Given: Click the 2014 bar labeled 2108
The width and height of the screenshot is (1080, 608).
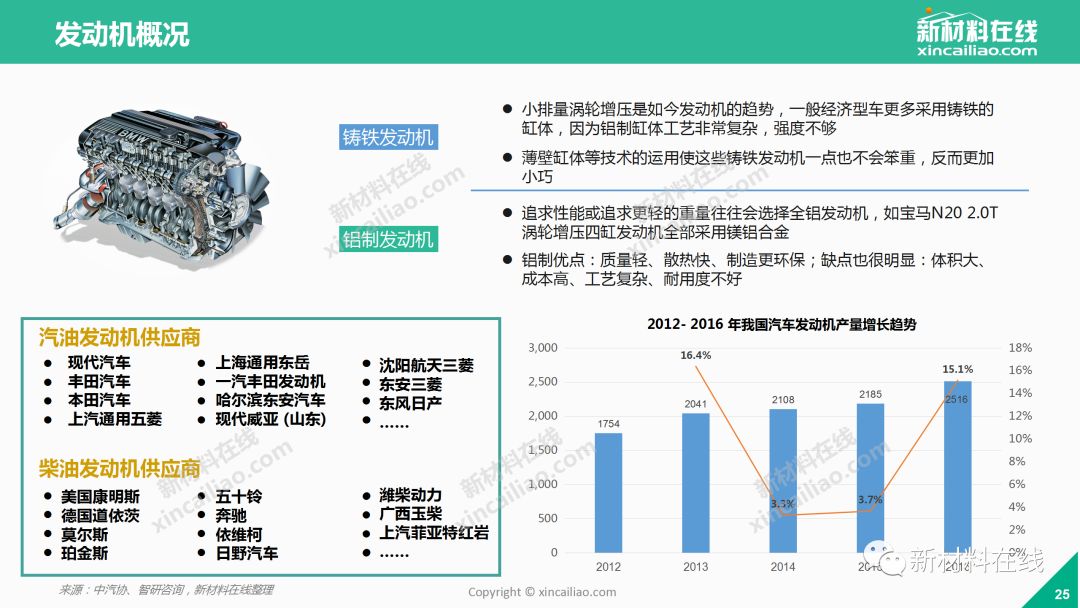Looking at the screenshot, I should pos(783,480).
